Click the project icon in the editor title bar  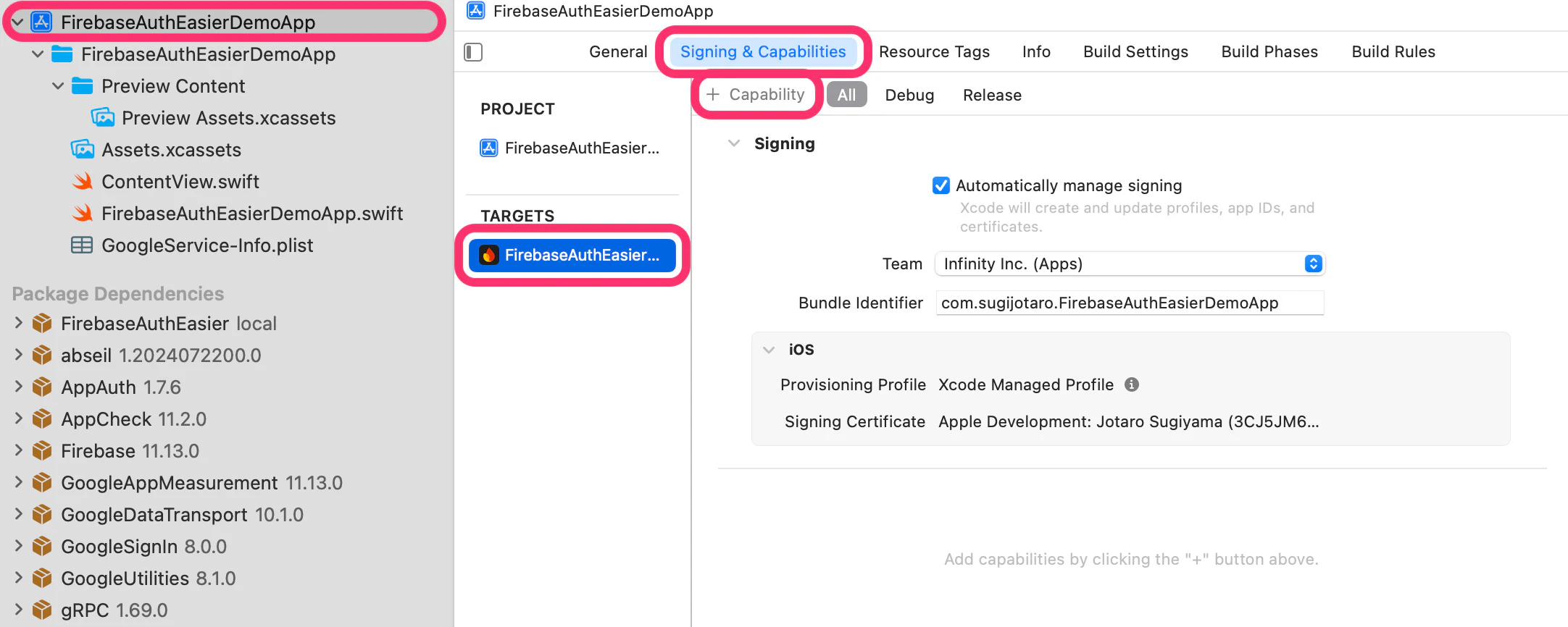tap(476, 10)
